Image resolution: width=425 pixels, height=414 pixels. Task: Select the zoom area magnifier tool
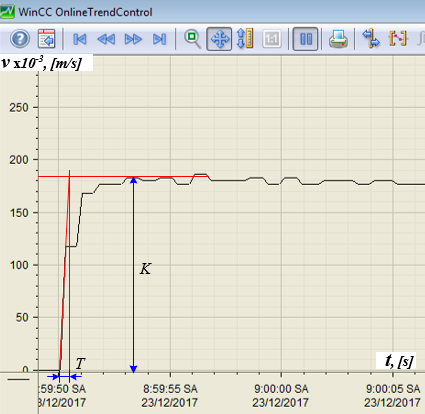coord(192,39)
